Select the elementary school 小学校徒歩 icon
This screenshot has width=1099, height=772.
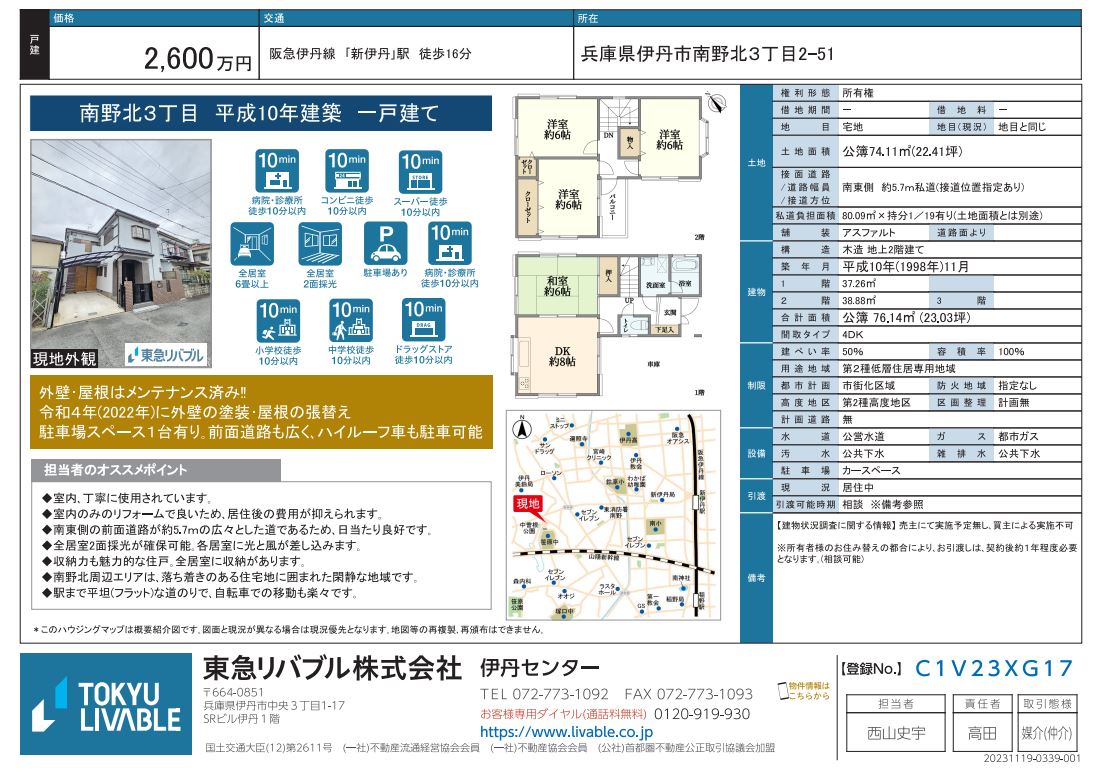click(x=277, y=321)
